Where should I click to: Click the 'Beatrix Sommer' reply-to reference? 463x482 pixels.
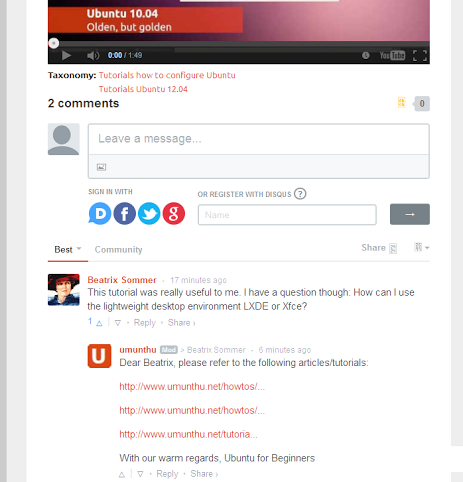coord(216,350)
